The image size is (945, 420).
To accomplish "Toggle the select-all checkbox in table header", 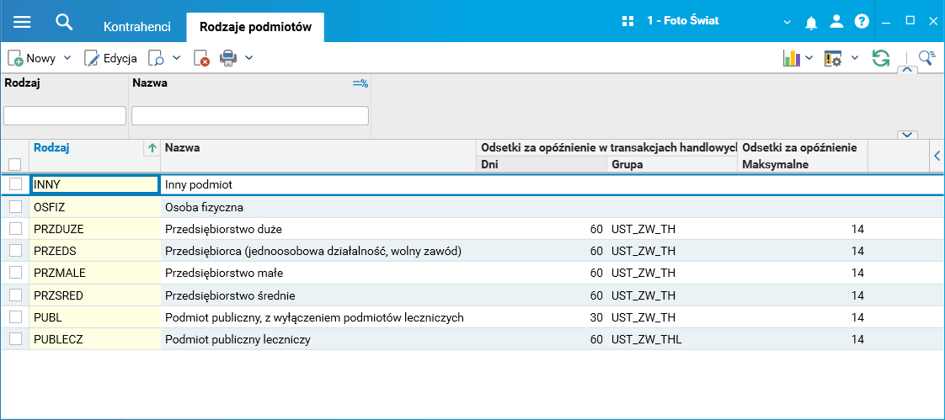I will tap(15, 165).
